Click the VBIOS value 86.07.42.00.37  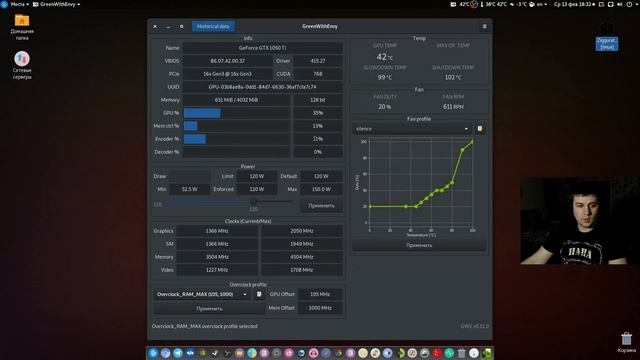coord(227,61)
